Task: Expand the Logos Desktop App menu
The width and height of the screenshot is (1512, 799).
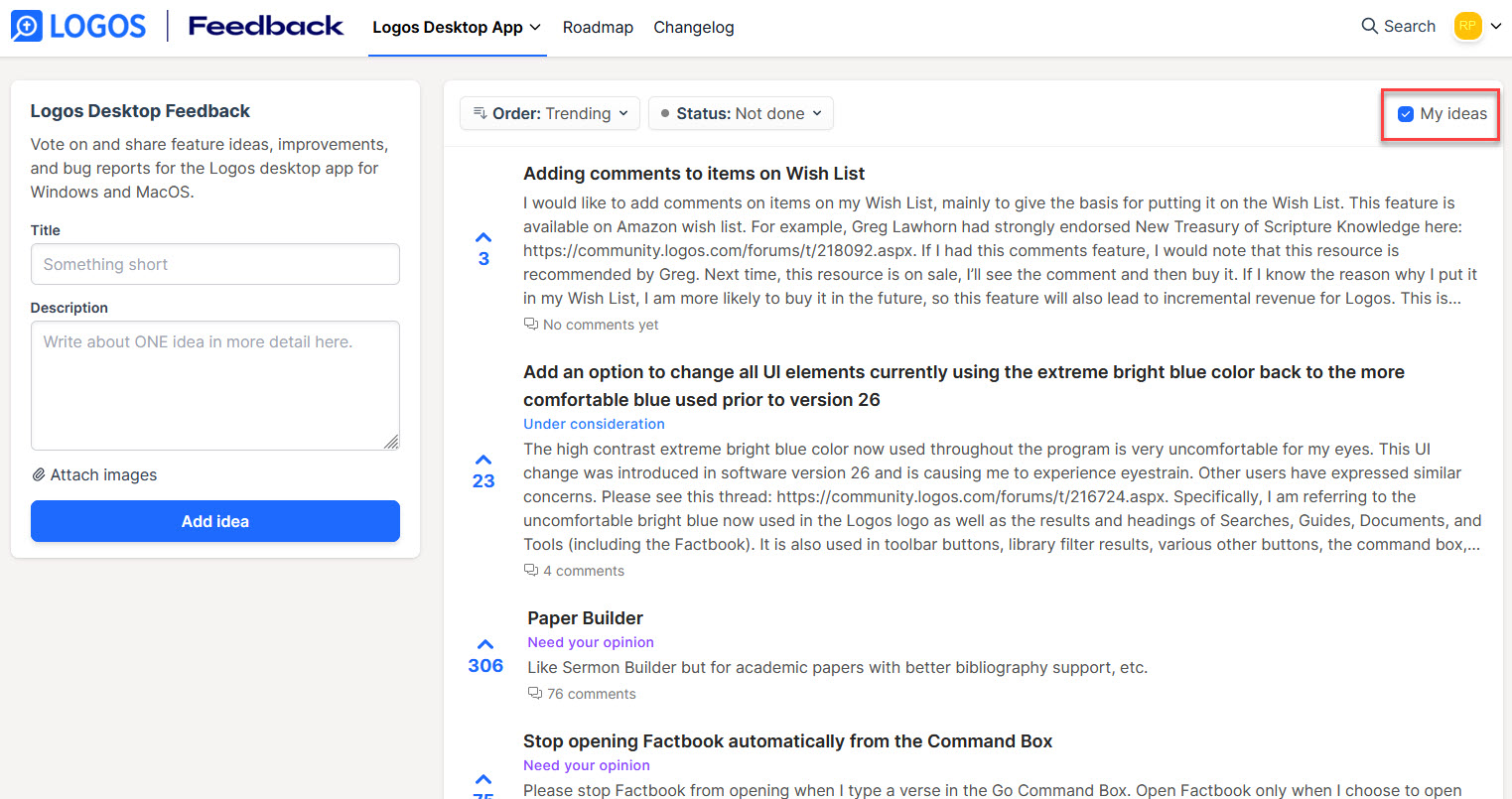Action: pyautogui.click(x=457, y=28)
